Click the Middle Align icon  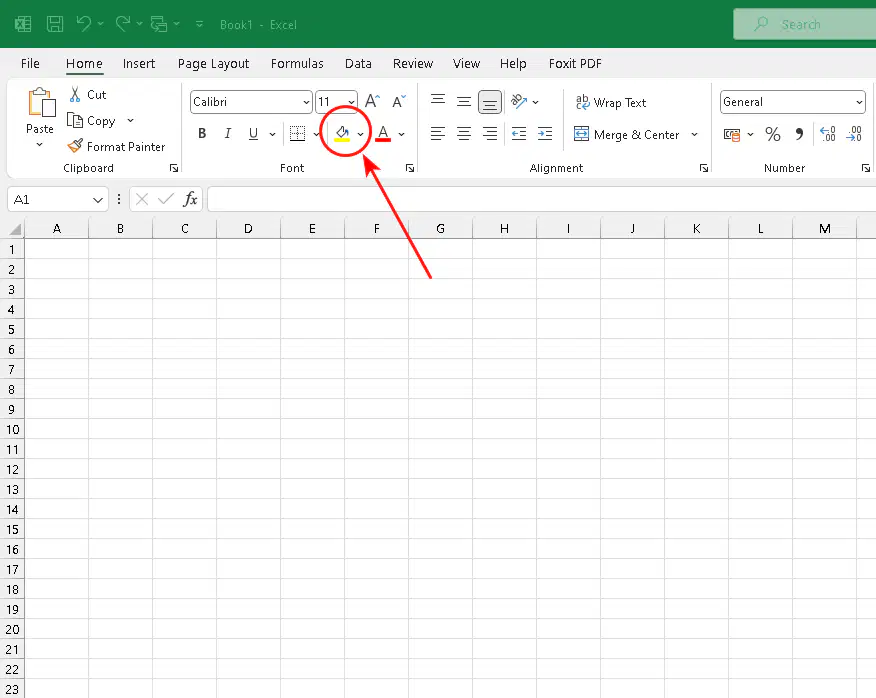tap(464, 101)
